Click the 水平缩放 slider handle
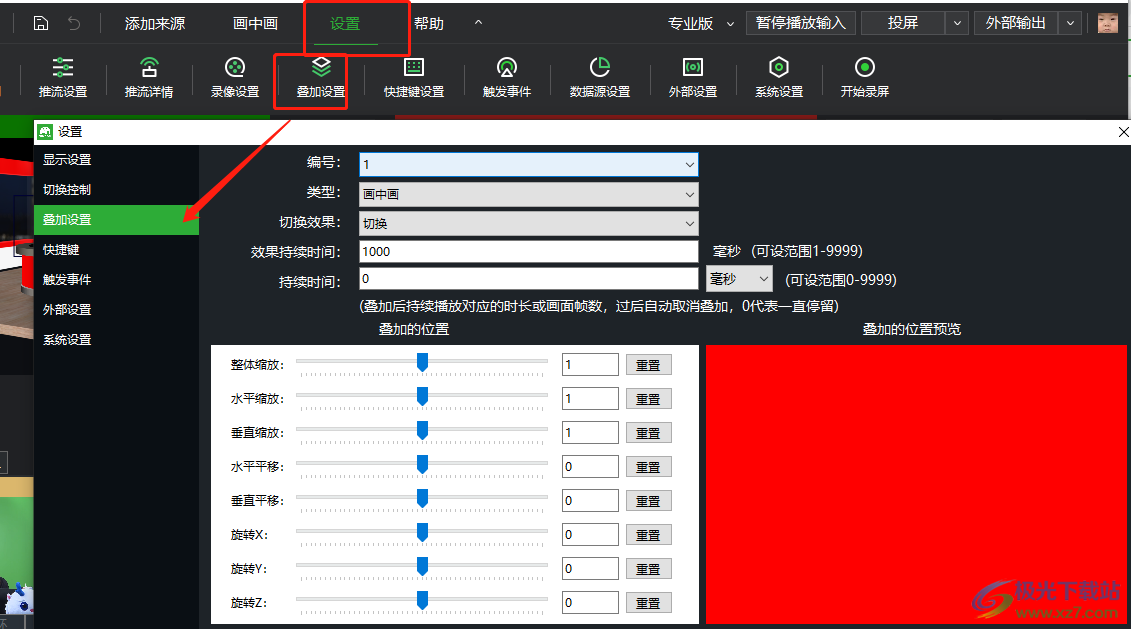The image size is (1131, 629). (x=423, y=396)
